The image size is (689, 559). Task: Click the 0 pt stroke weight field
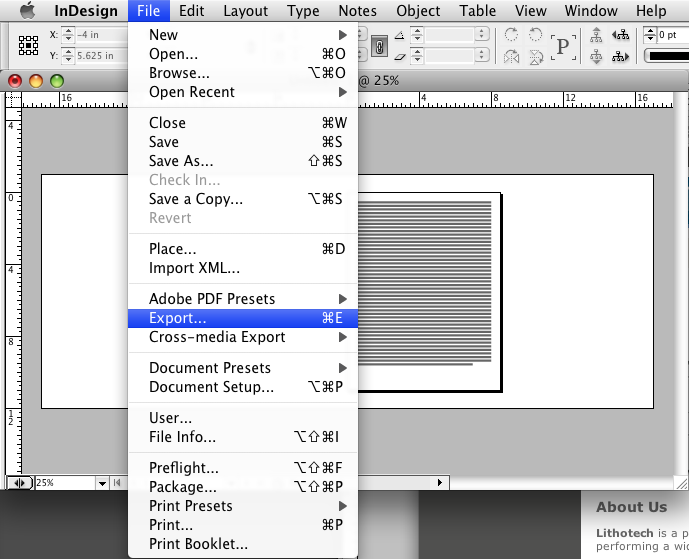(673, 35)
